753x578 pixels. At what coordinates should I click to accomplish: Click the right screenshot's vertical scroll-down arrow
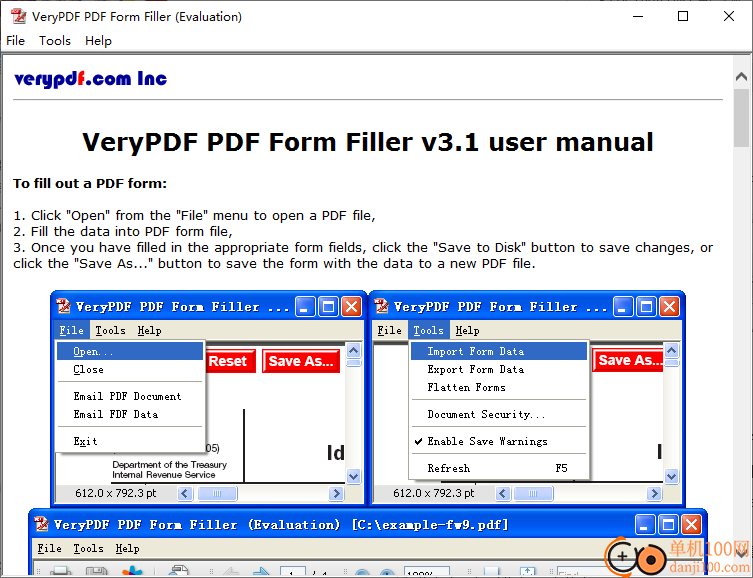tap(671, 477)
